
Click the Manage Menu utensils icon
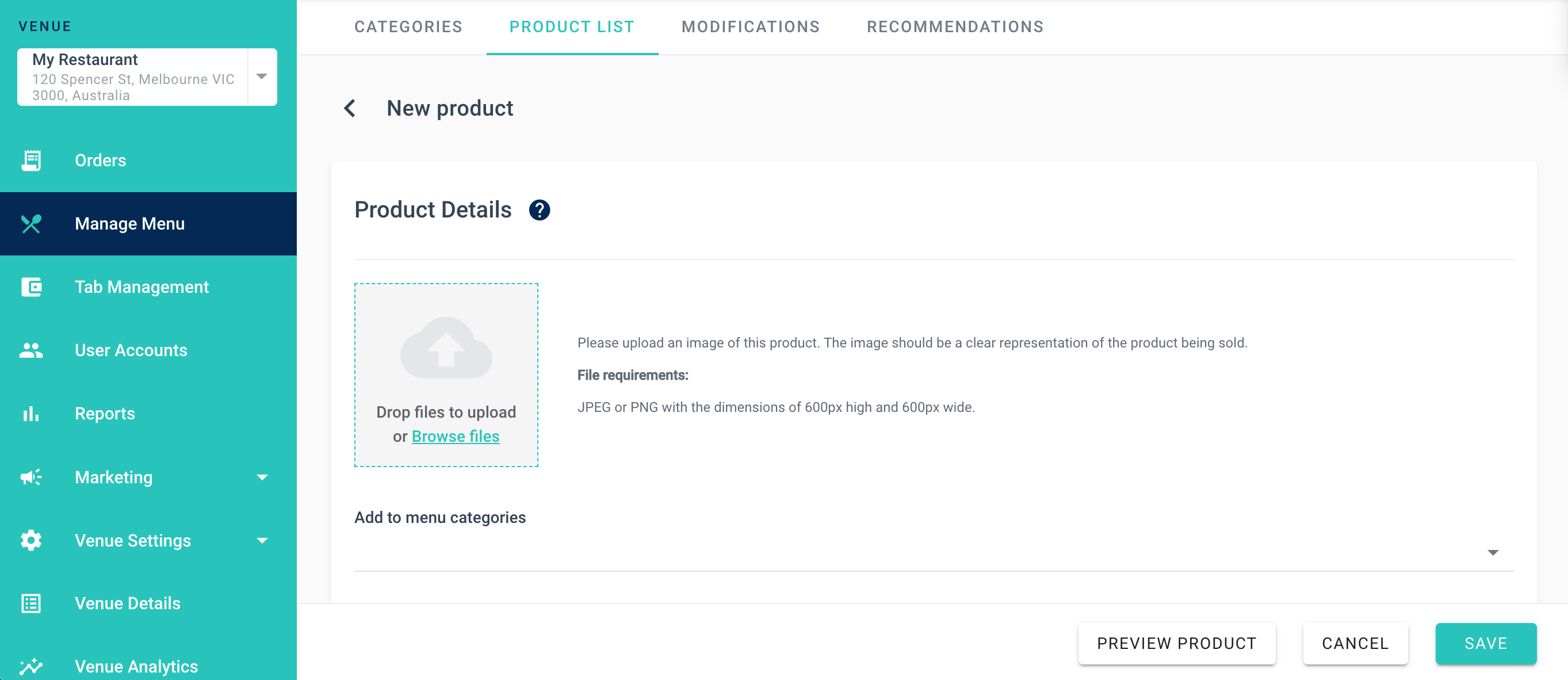click(x=31, y=224)
